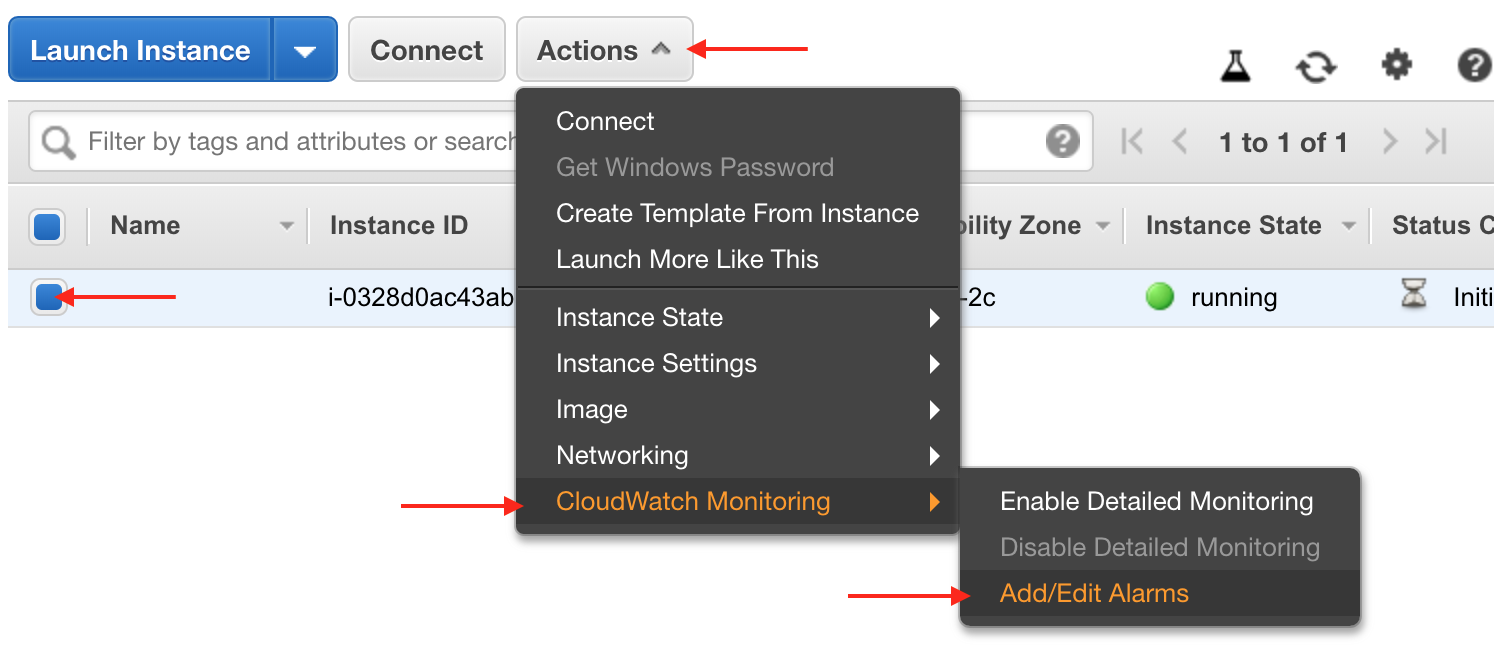
Task: Click the Connect toolbar button
Action: coord(427,50)
